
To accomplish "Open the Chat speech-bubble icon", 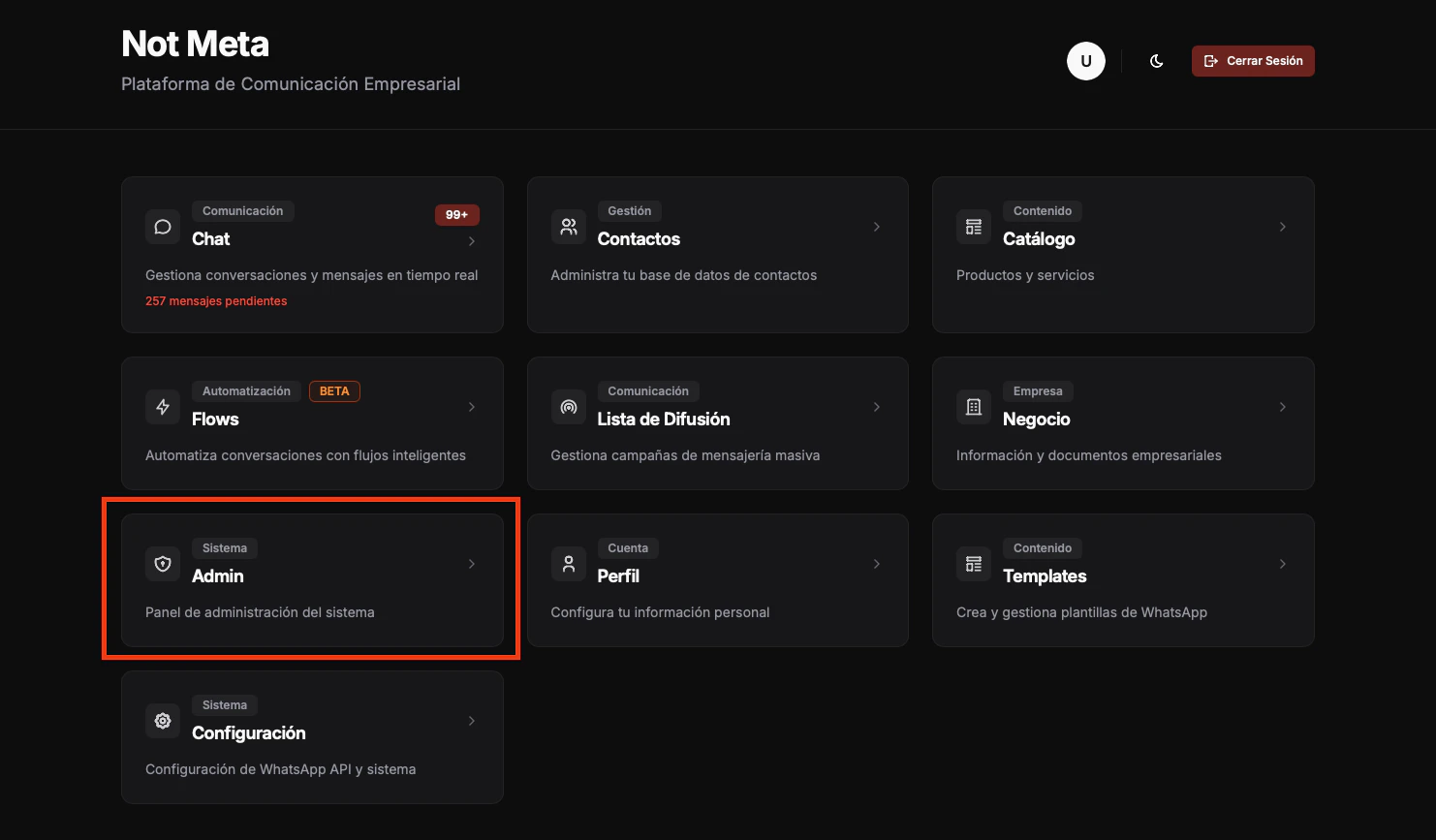I will pos(162,226).
